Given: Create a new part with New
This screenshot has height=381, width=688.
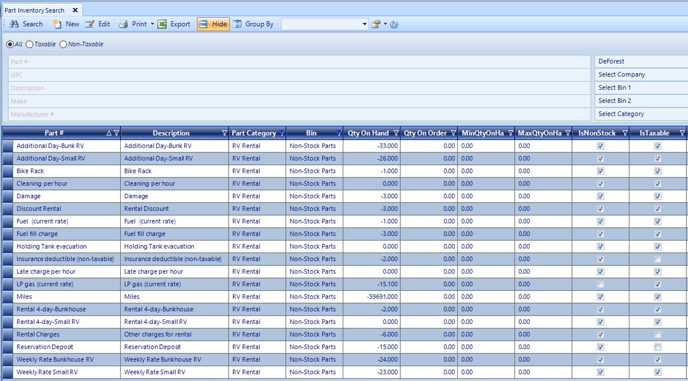Looking at the screenshot, I should point(66,24).
